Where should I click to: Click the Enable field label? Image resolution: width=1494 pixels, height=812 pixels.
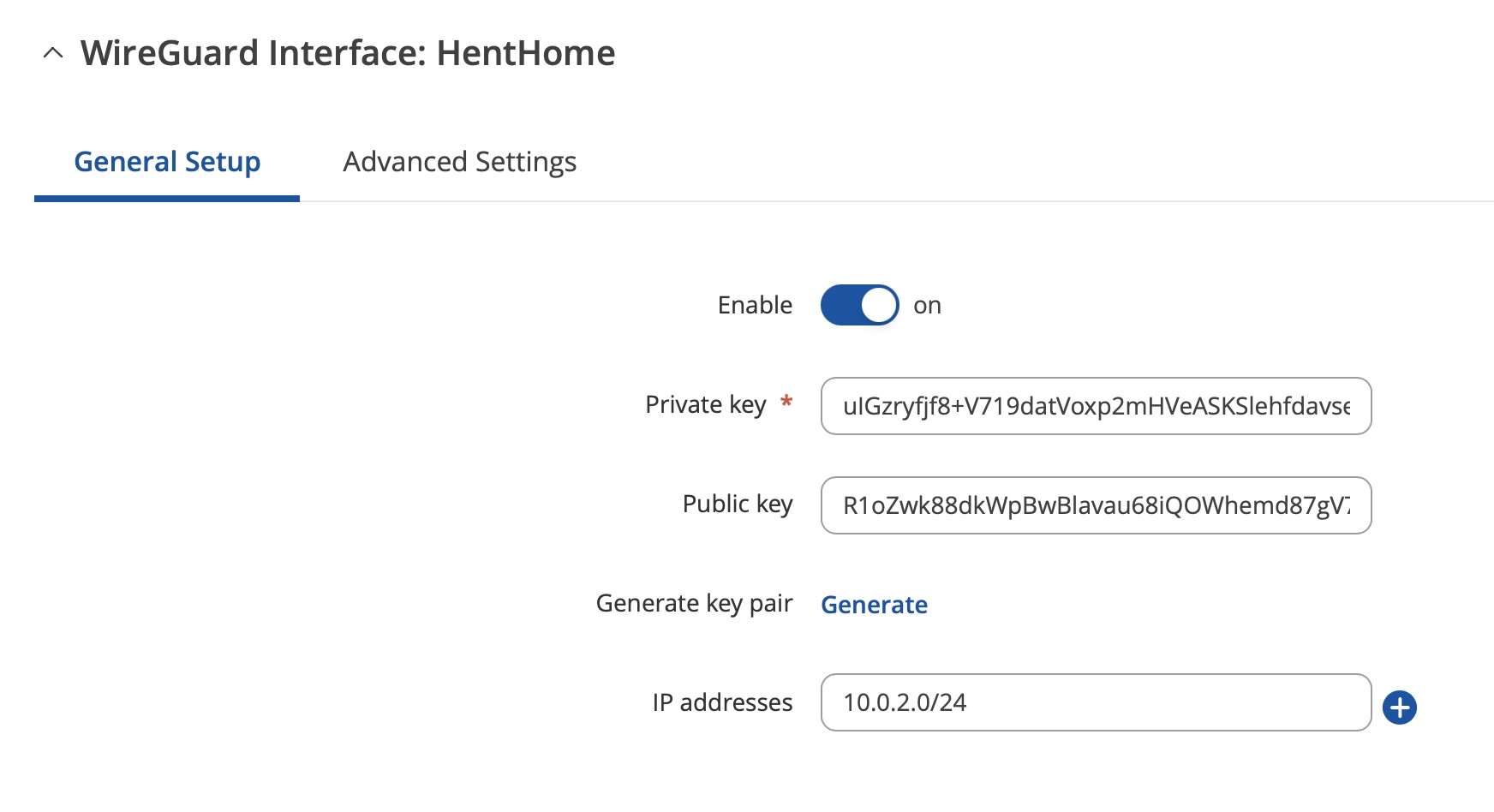(x=755, y=305)
